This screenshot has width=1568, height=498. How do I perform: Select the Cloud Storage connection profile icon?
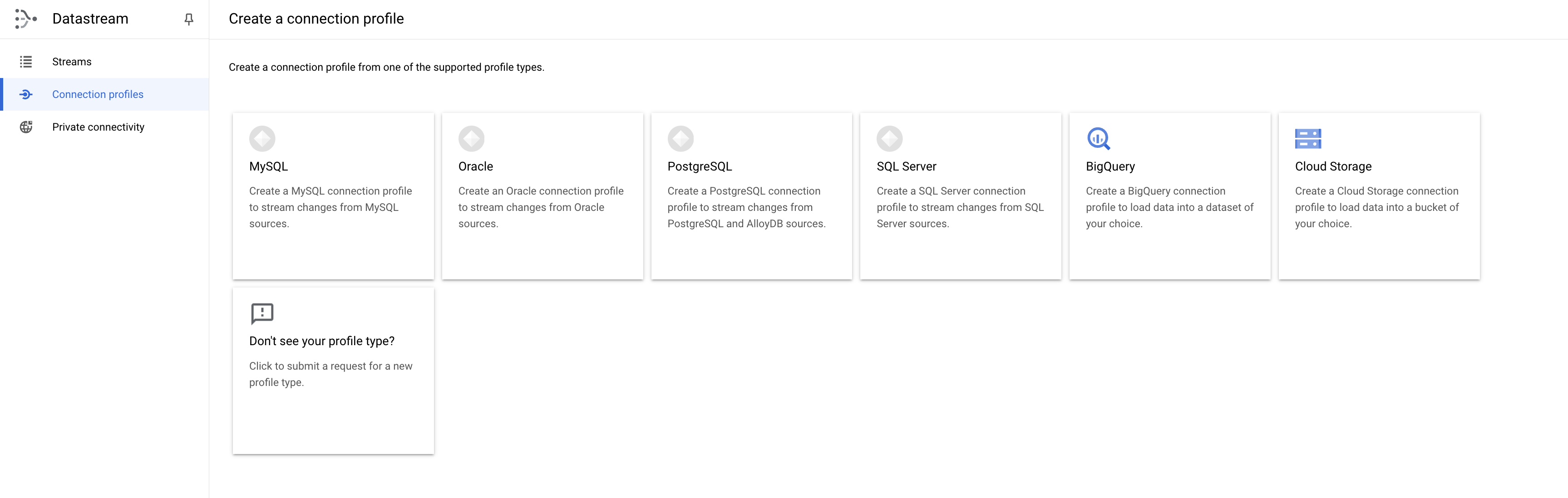click(x=1307, y=138)
